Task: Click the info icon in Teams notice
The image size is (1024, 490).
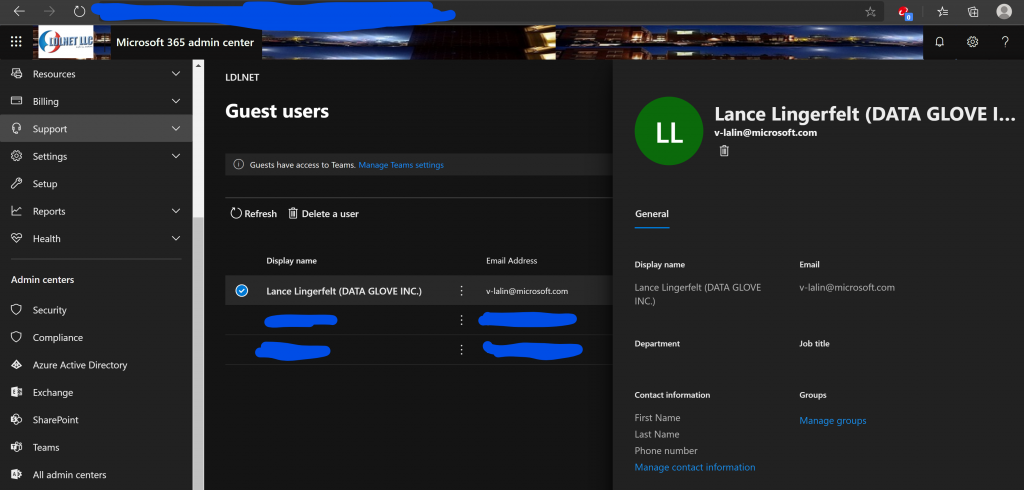Action: [238, 165]
